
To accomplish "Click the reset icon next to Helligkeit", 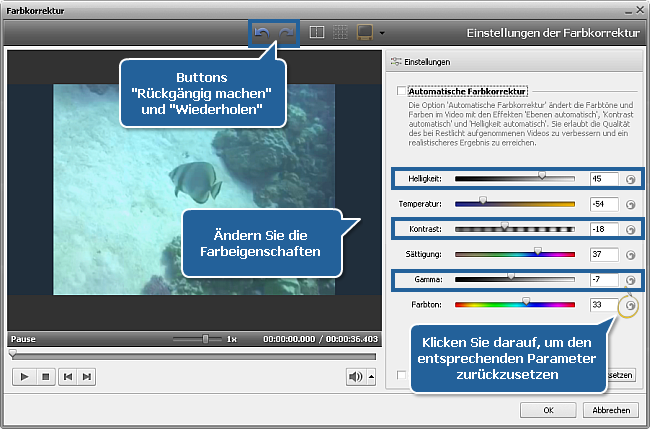I will [x=630, y=179].
